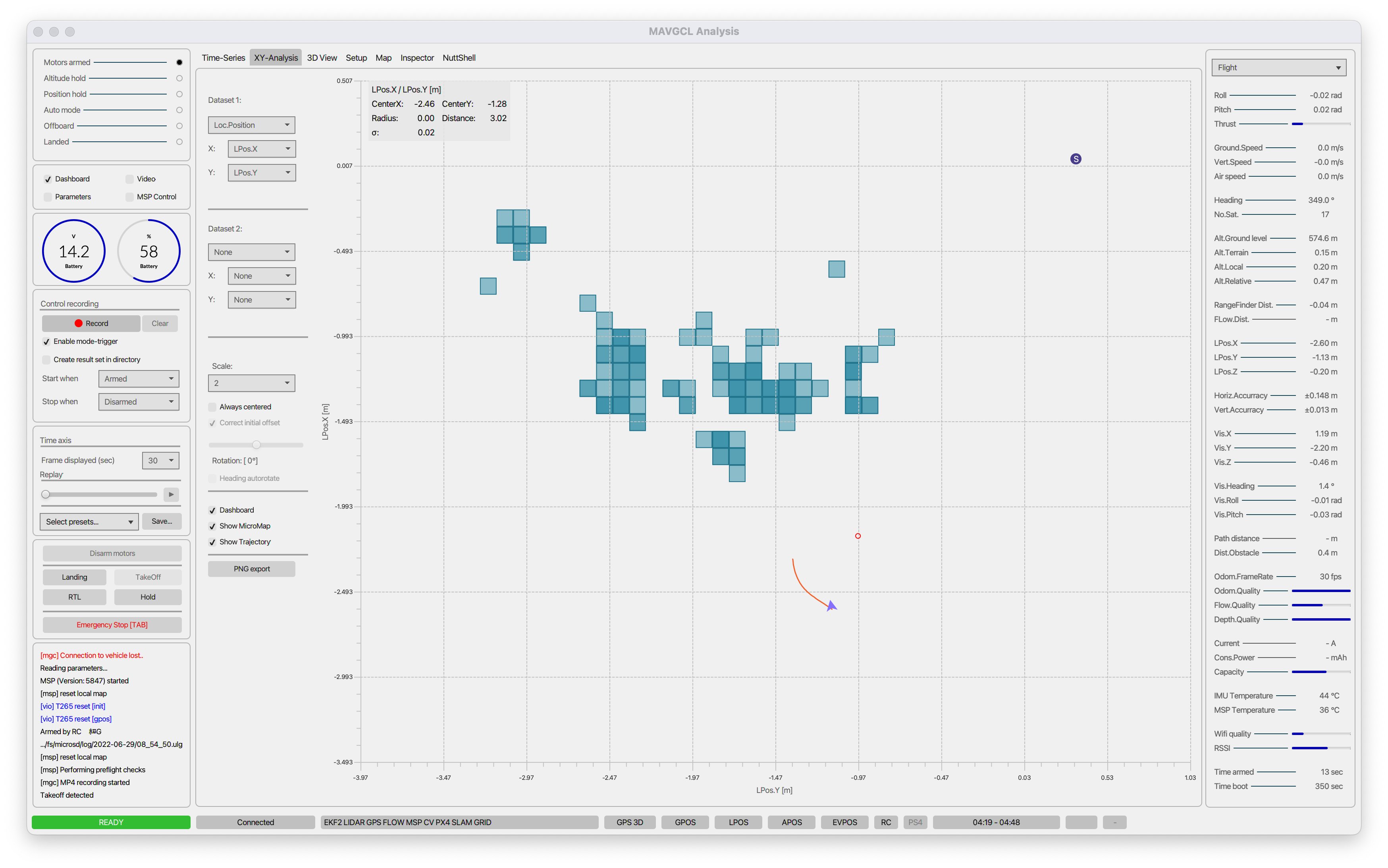This screenshot has height=868, width=1388.
Task: Click the PNG export button
Action: coord(251,569)
